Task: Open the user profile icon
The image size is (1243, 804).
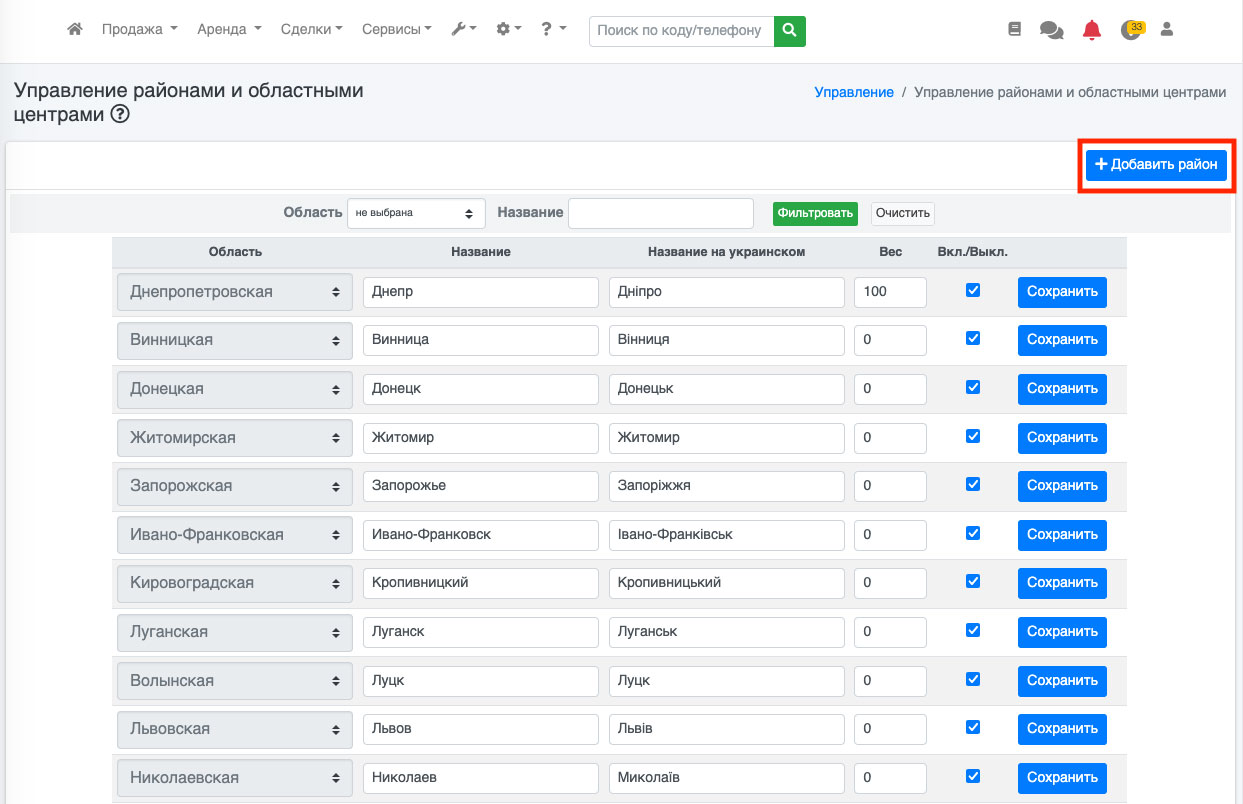Action: click(1166, 30)
